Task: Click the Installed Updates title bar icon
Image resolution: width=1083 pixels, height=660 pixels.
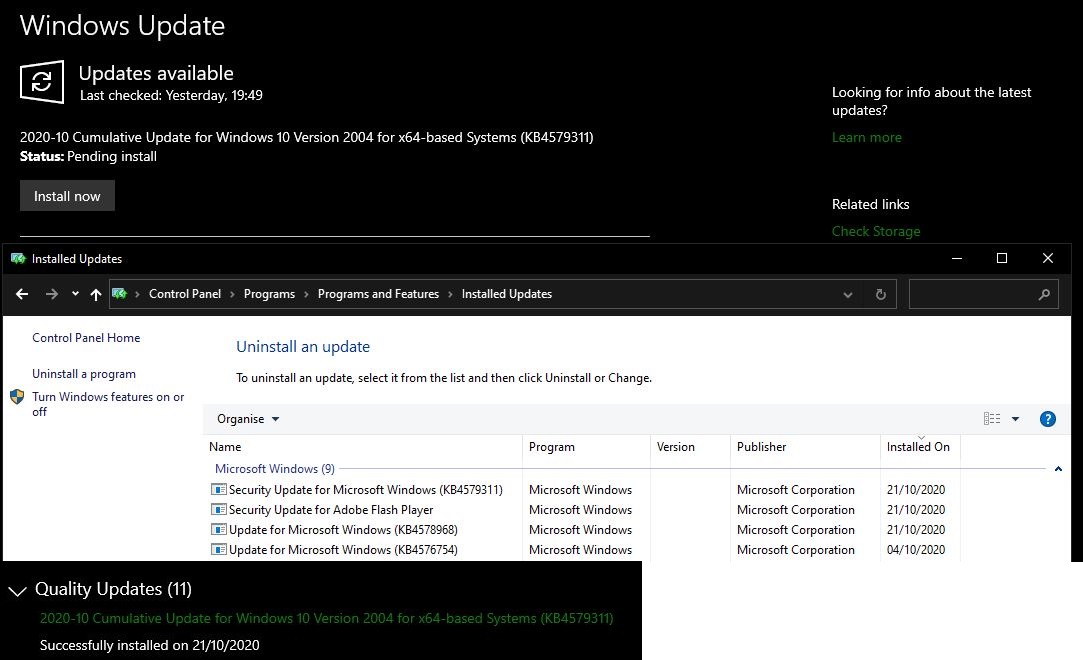Action: (x=18, y=258)
